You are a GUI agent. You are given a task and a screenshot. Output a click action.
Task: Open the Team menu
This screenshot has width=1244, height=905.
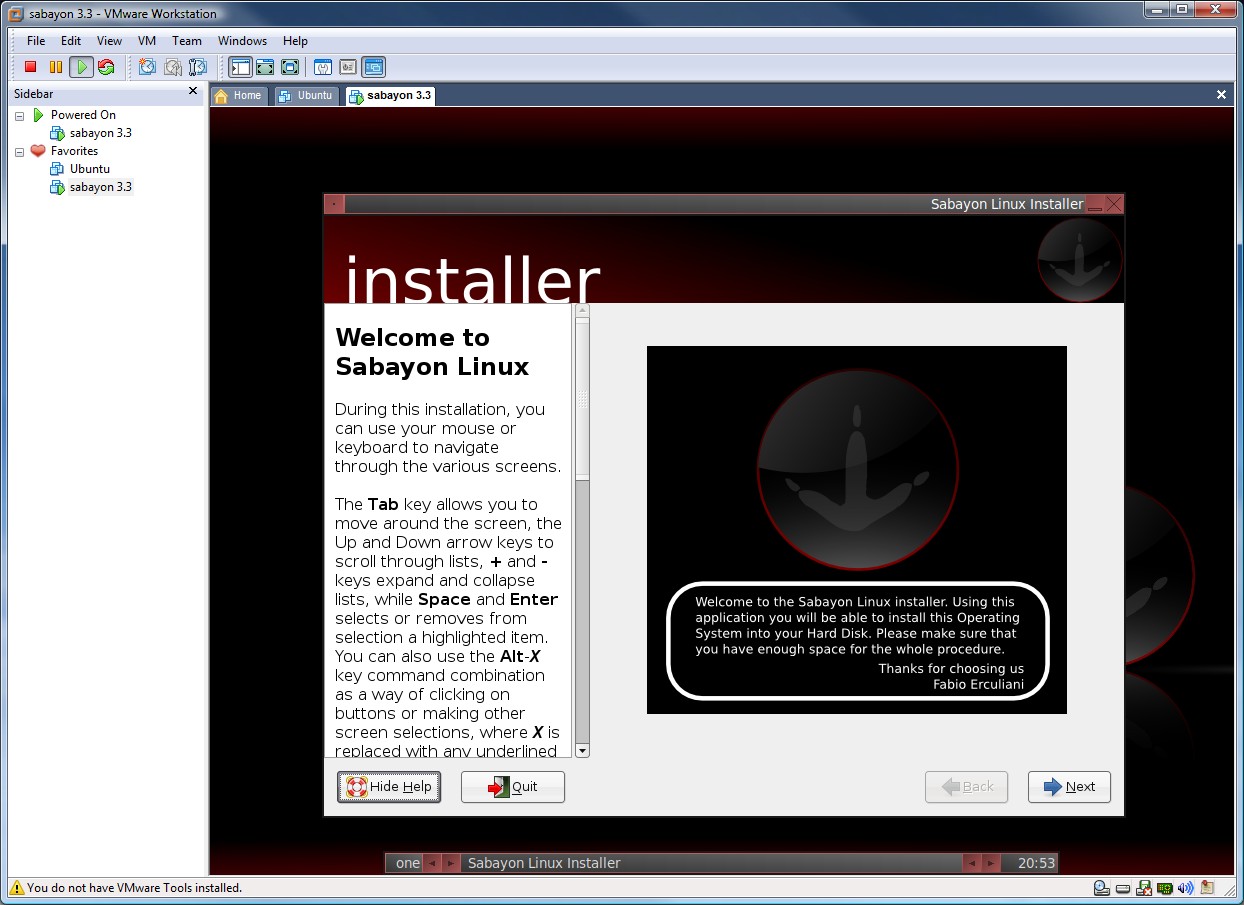(x=187, y=41)
